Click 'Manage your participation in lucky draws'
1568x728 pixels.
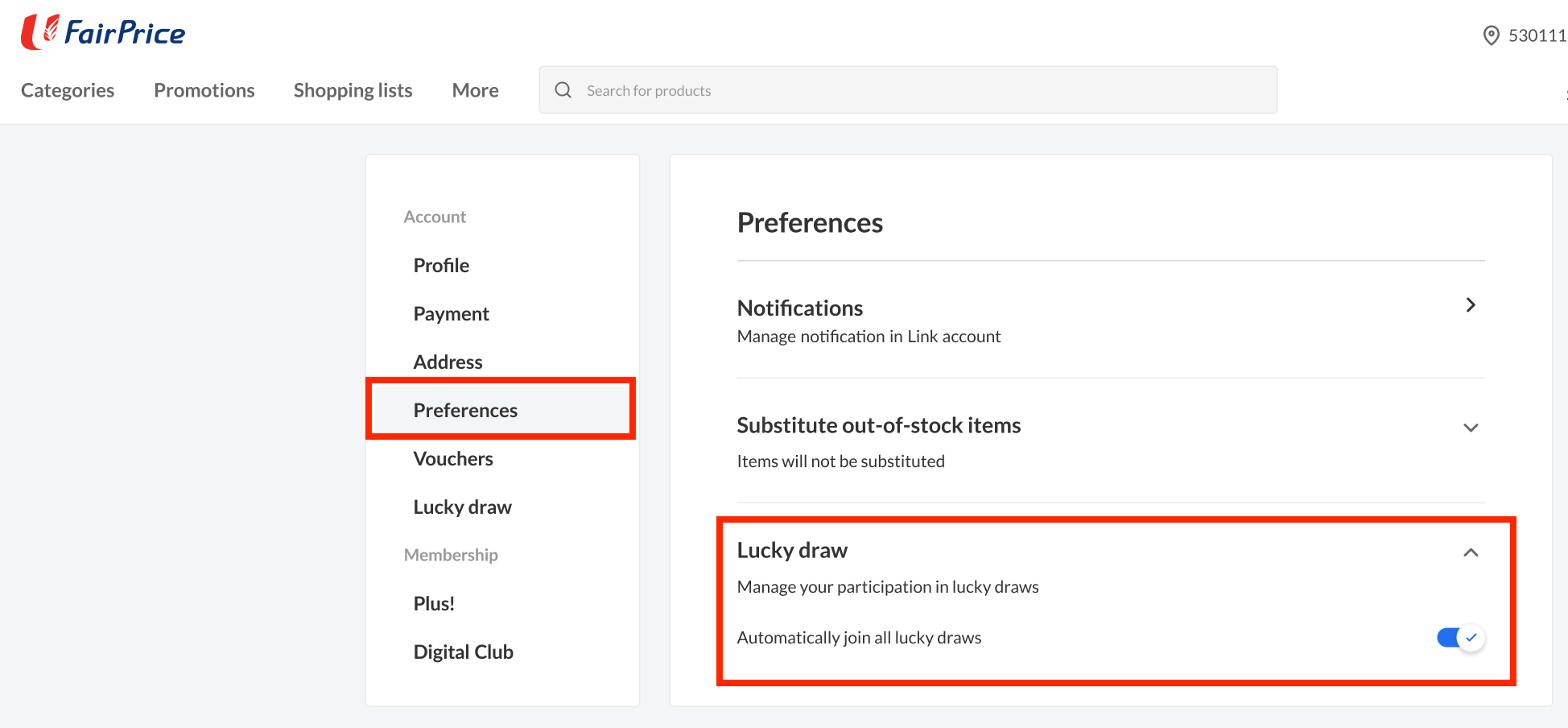(x=889, y=587)
